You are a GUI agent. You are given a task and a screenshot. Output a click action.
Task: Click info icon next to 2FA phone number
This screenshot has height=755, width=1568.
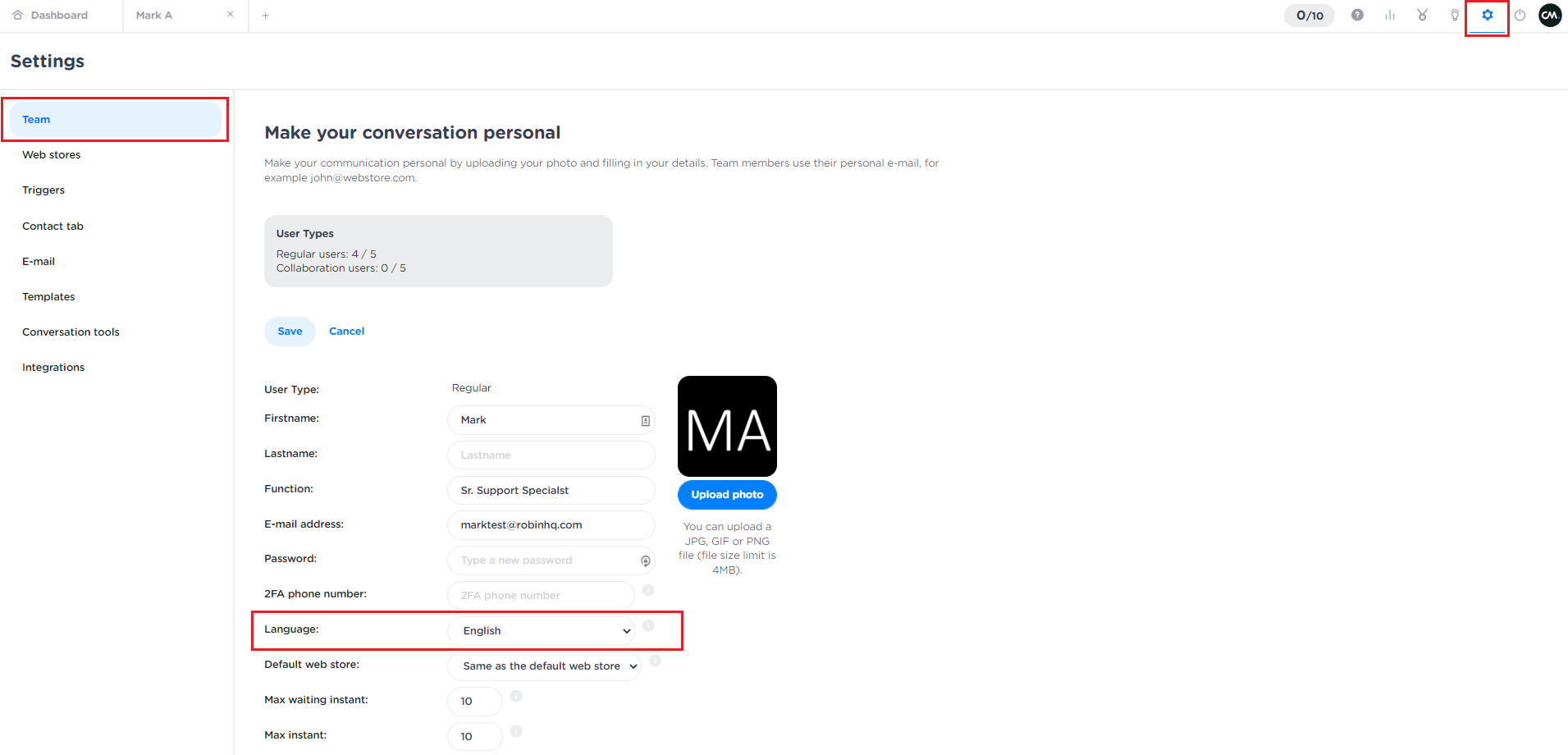click(648, 590)
